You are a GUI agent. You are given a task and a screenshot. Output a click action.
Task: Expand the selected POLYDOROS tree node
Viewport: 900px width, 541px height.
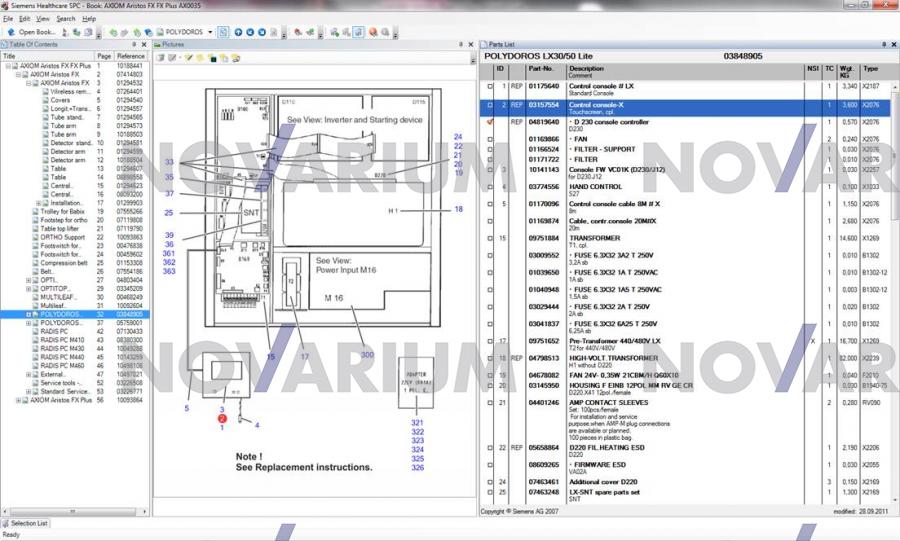coord(29,314)
